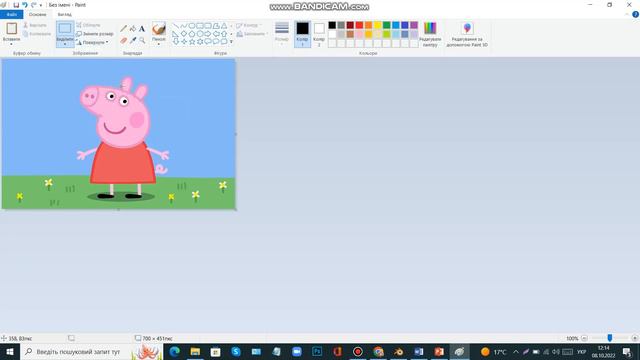Viewport: 640px width, 360px height.
Task: Click the Вирізати cut button
Action: pyautogui.click(x=35, y=25)
